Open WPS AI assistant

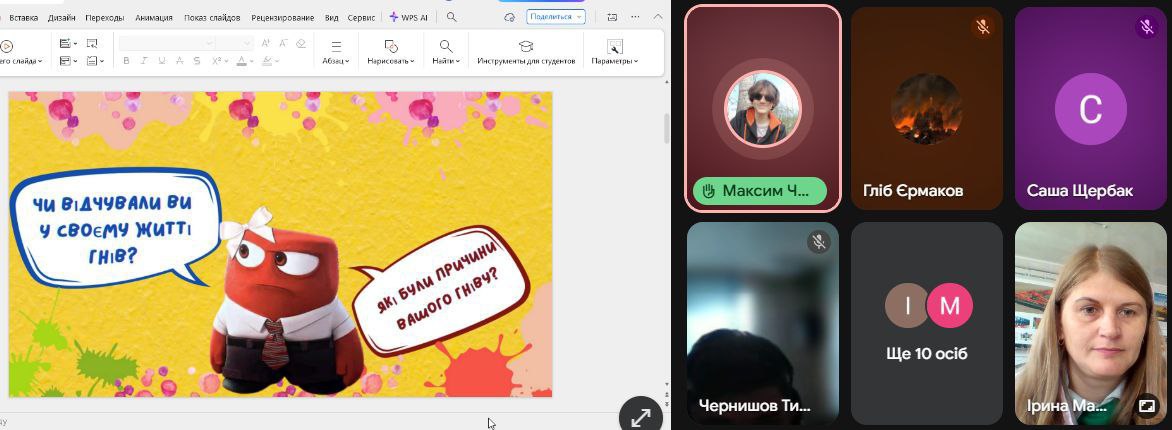pos(409,17)
